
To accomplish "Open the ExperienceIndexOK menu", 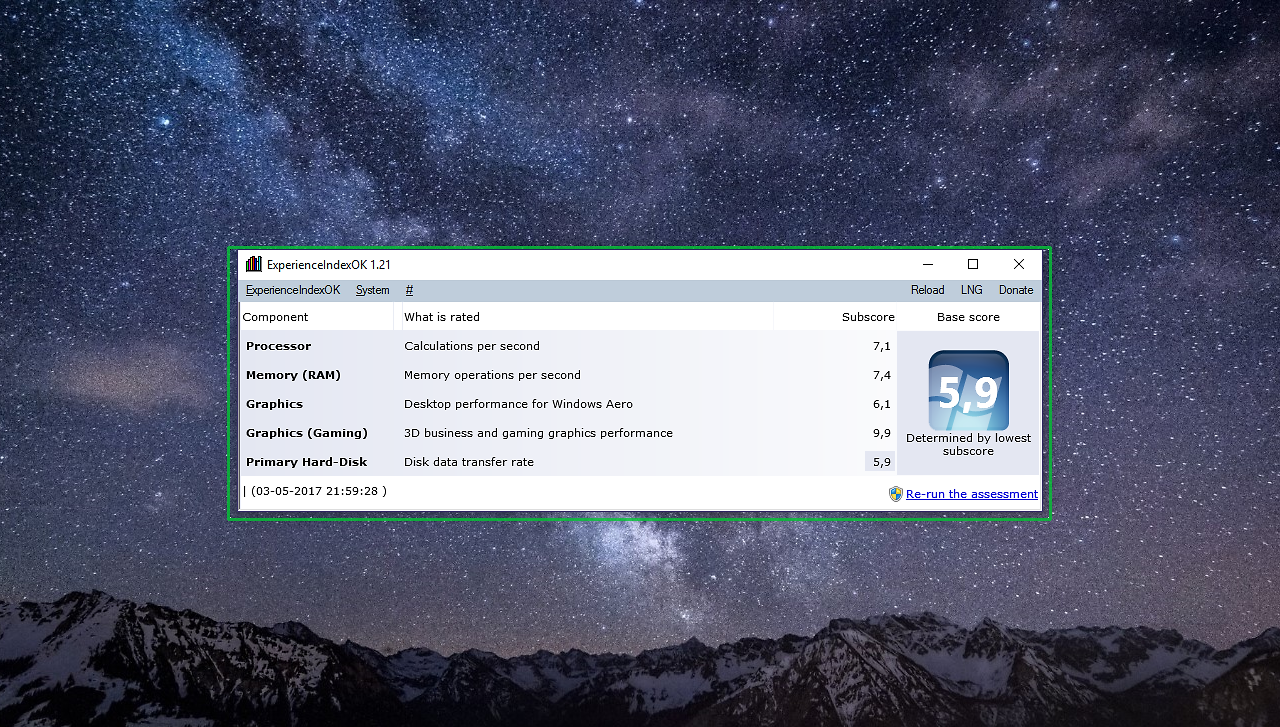I will click(293, 290).
